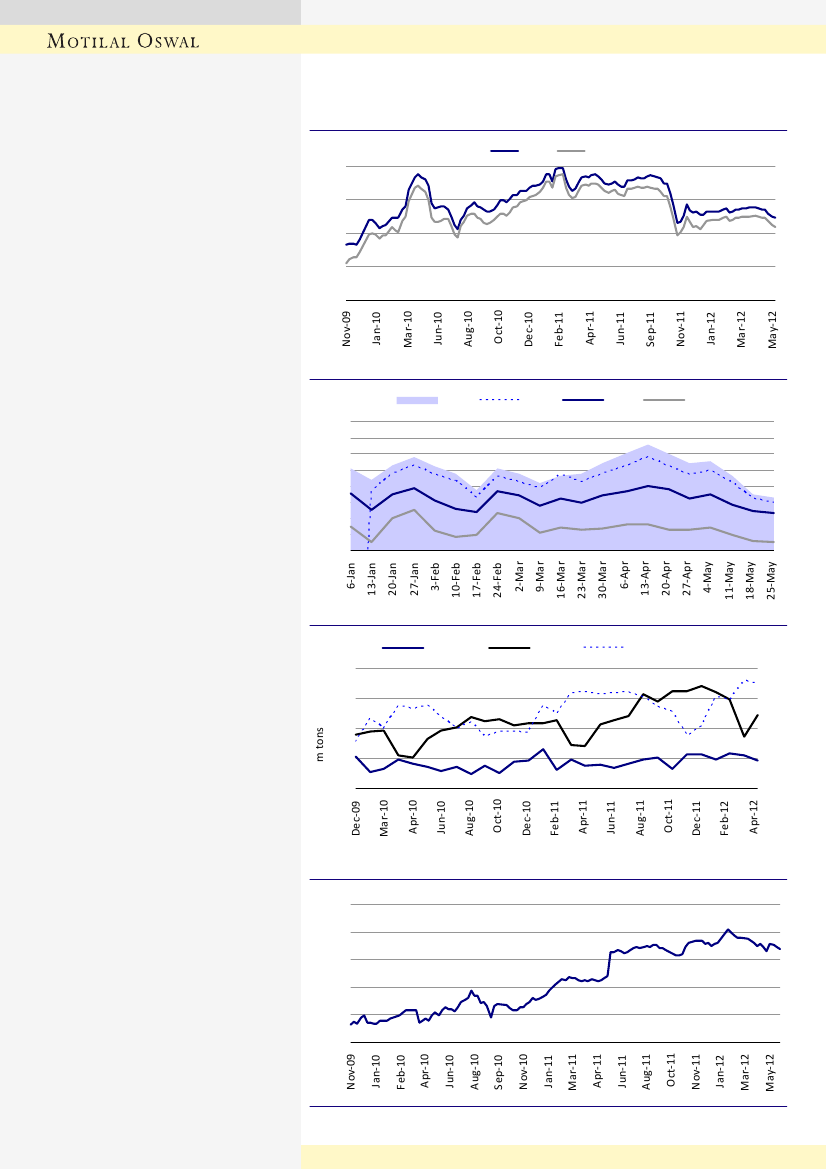Click the dark blue legend line in top chart

504,150
